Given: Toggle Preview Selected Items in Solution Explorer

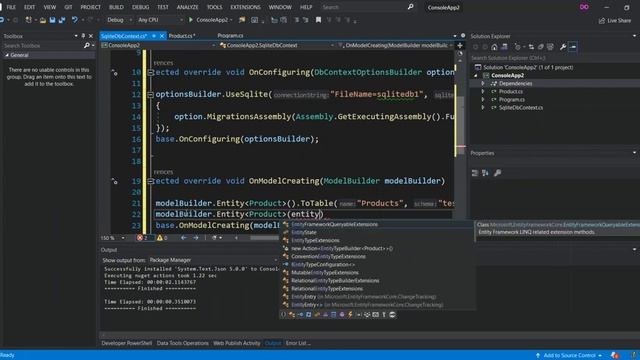Looking at the screenshot, I should (x=573, y=47).
